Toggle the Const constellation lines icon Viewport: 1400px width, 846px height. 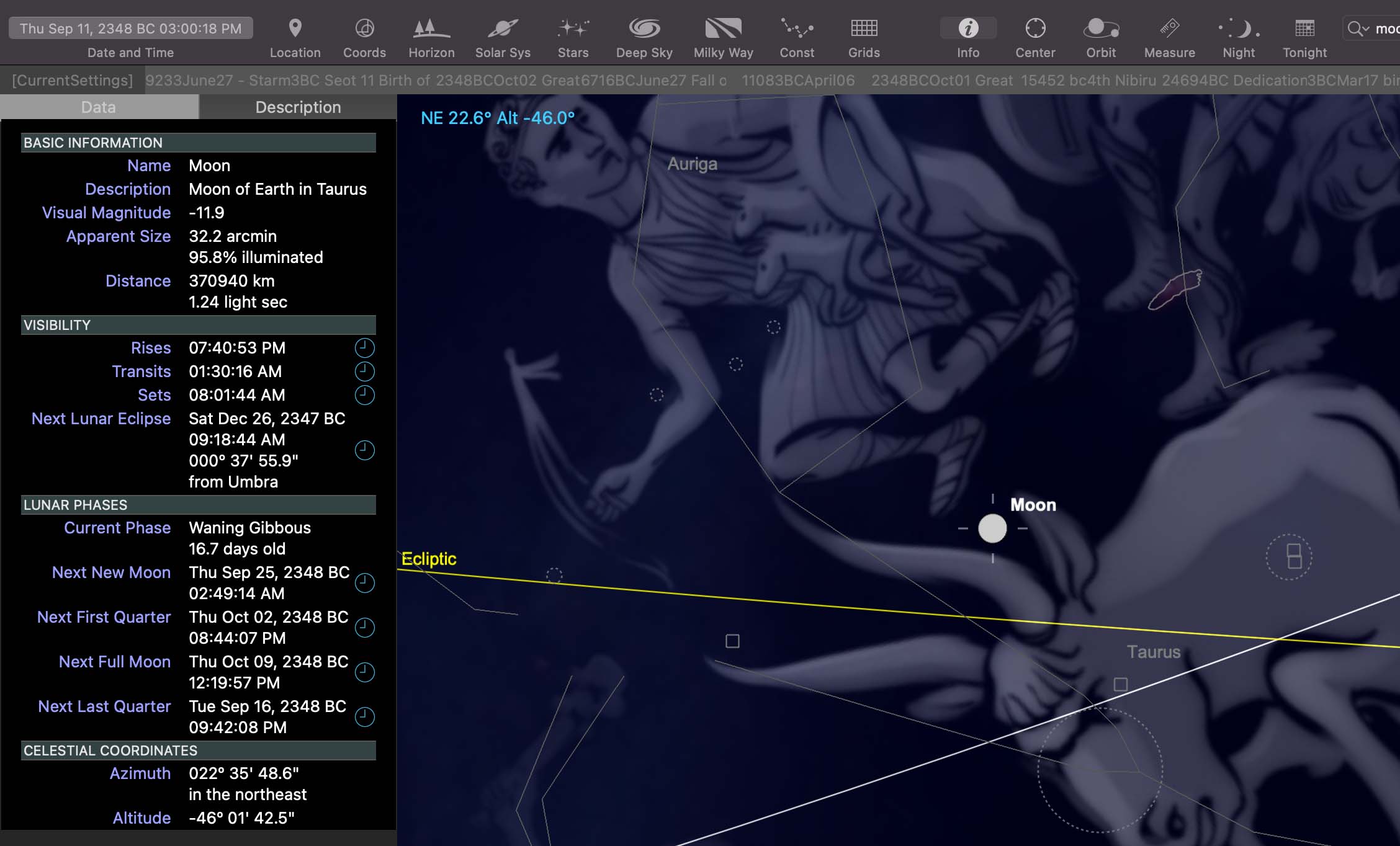click(x=797, y=29)
